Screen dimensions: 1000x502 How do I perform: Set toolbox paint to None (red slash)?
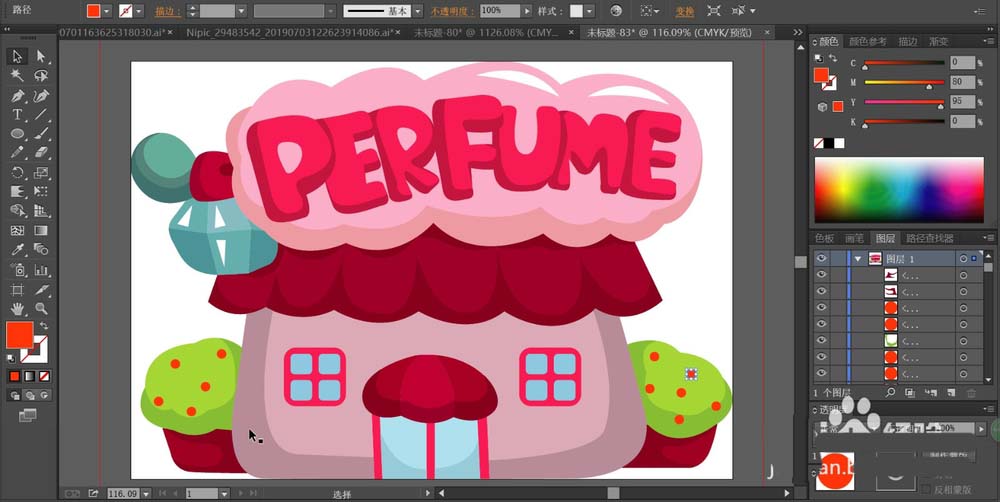point(44,377)
